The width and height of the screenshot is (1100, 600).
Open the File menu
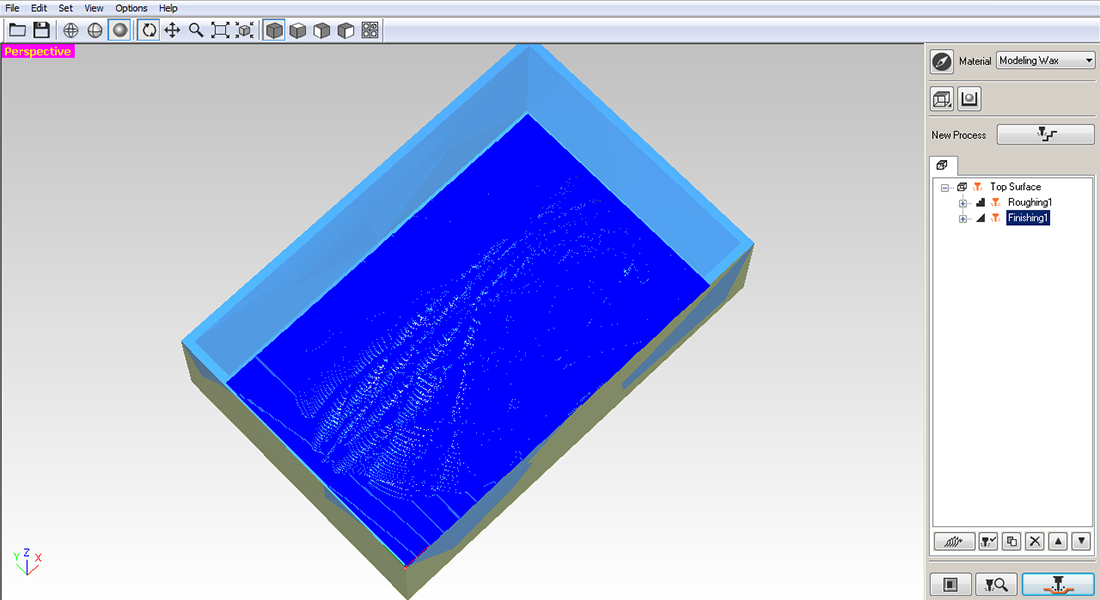12,8
